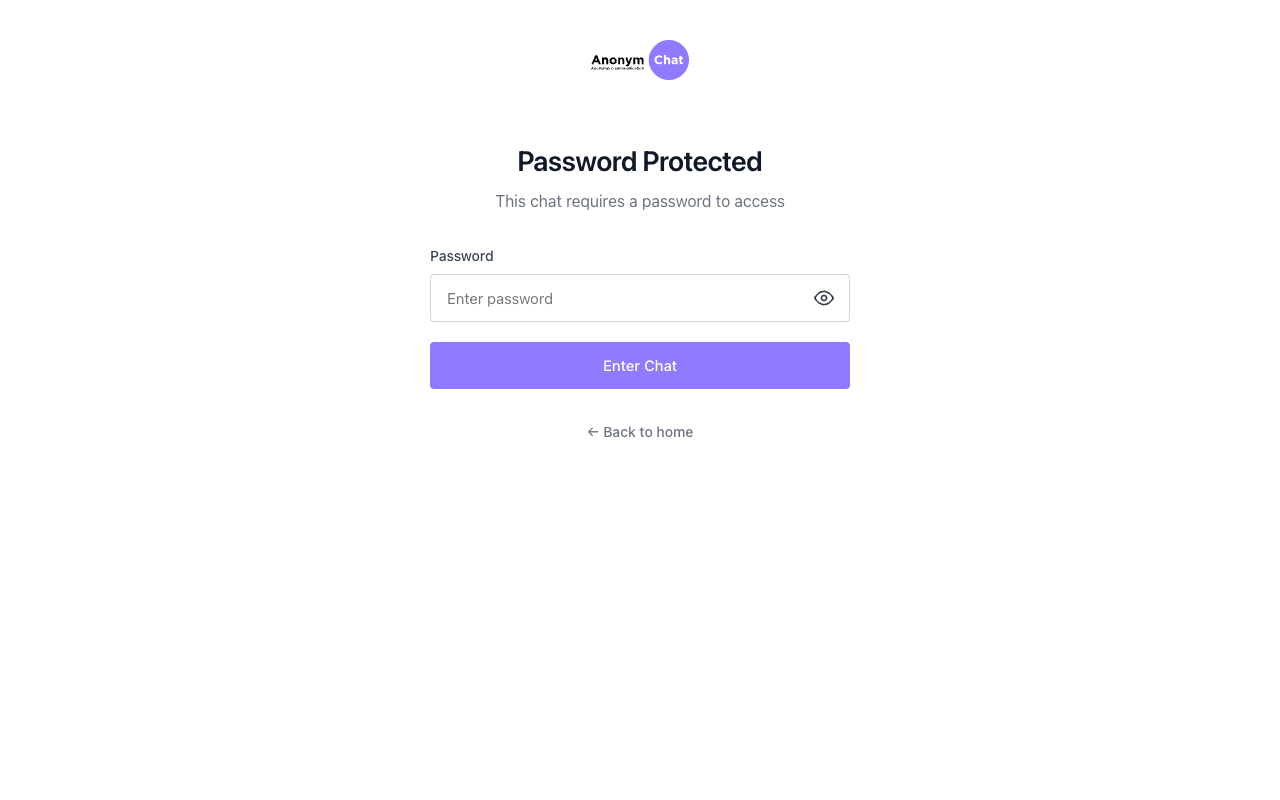Click the left arrow beside Back to home
This screenshot has width=1280, height=800.
(592, 432)
